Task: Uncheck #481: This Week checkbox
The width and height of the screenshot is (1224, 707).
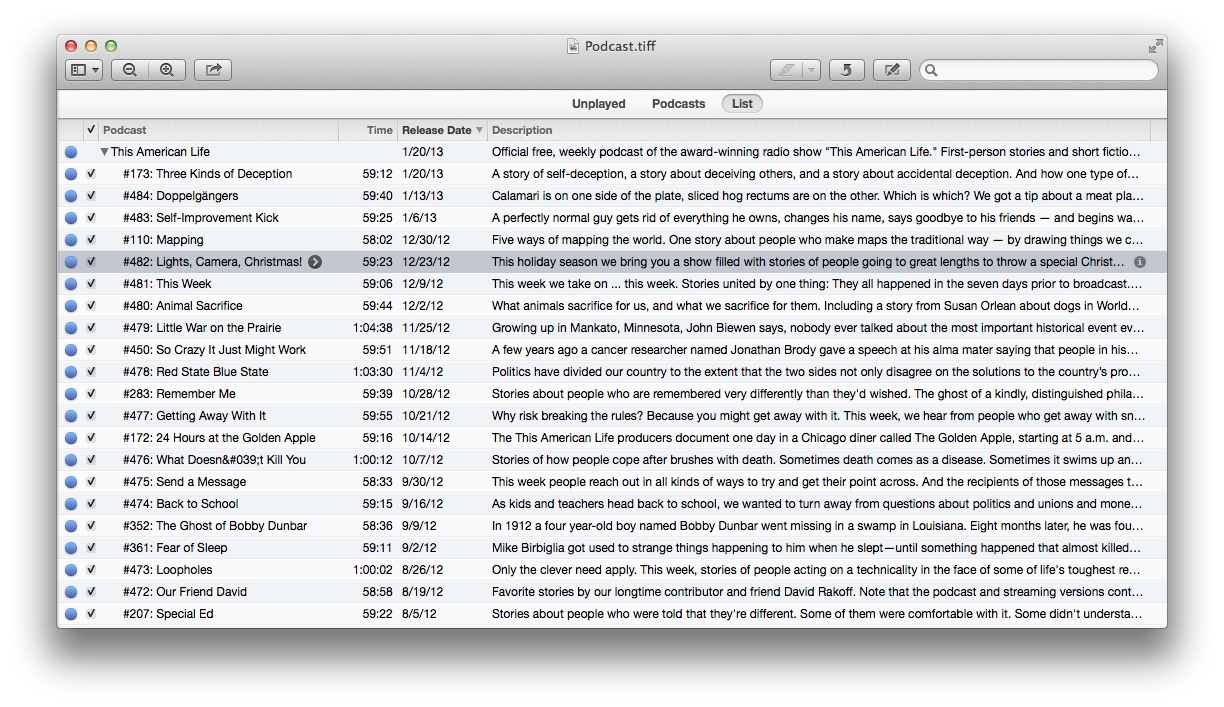Action: (91, 284)
